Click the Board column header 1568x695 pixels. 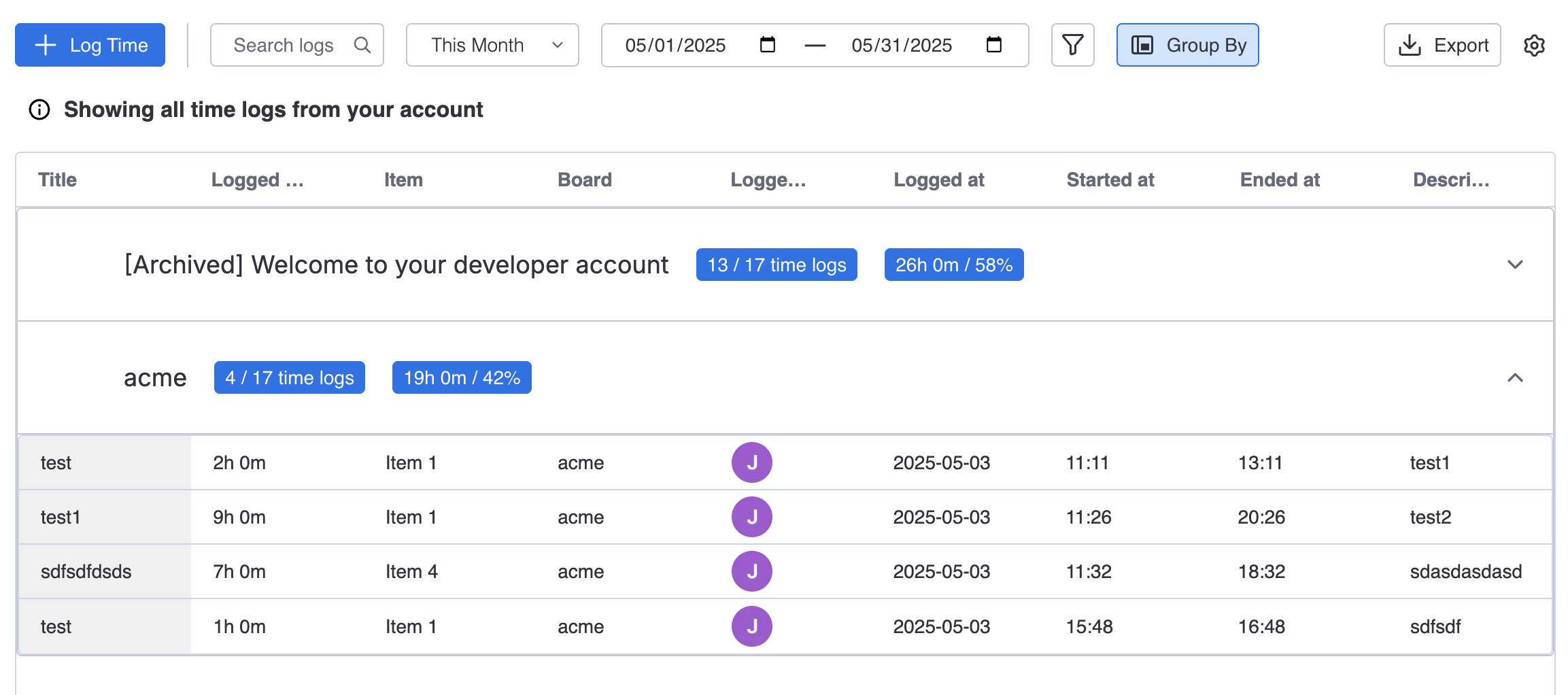[585, 180]
